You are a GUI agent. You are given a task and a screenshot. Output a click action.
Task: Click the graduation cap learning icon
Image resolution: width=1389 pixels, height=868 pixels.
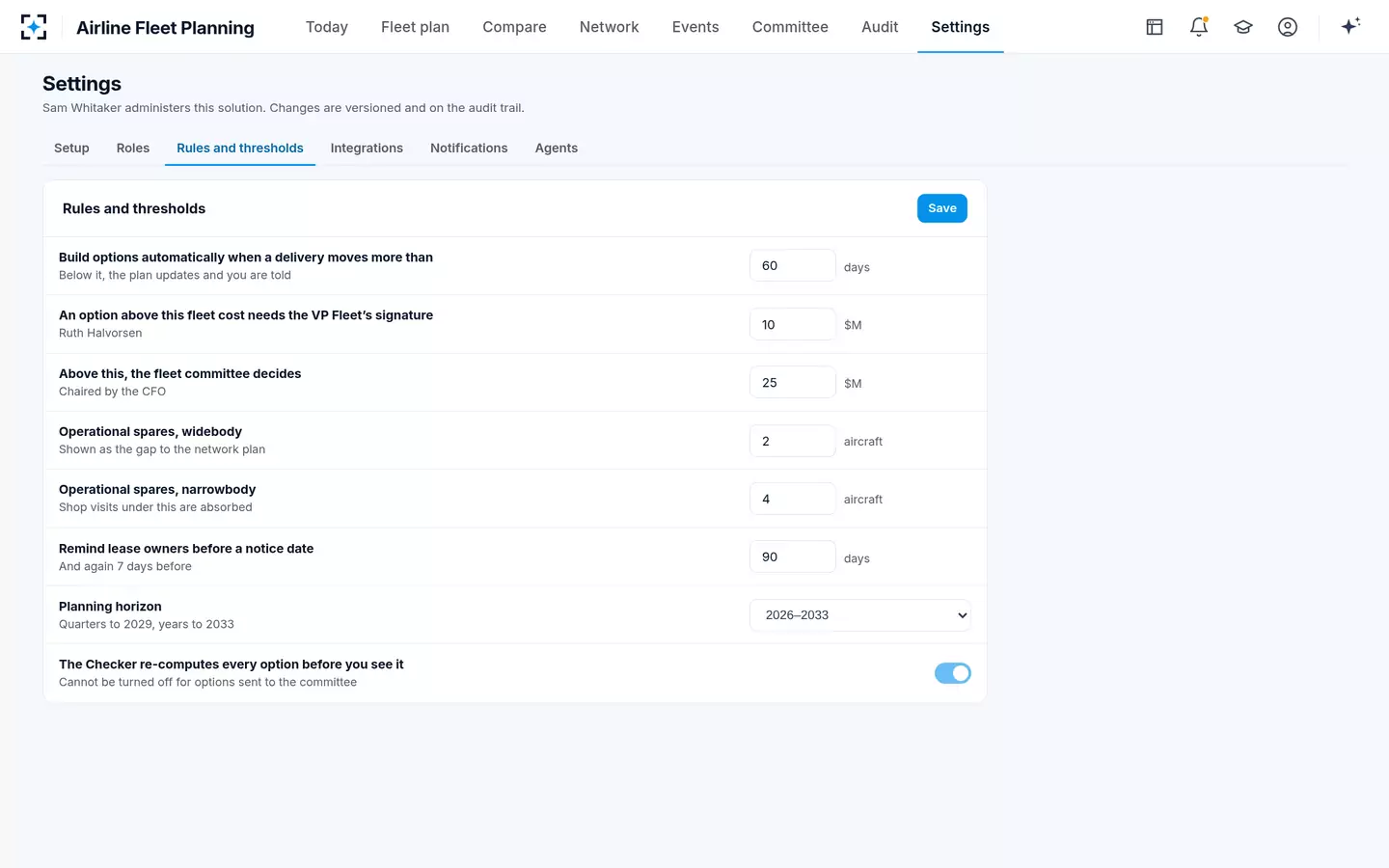(1243, 27)
